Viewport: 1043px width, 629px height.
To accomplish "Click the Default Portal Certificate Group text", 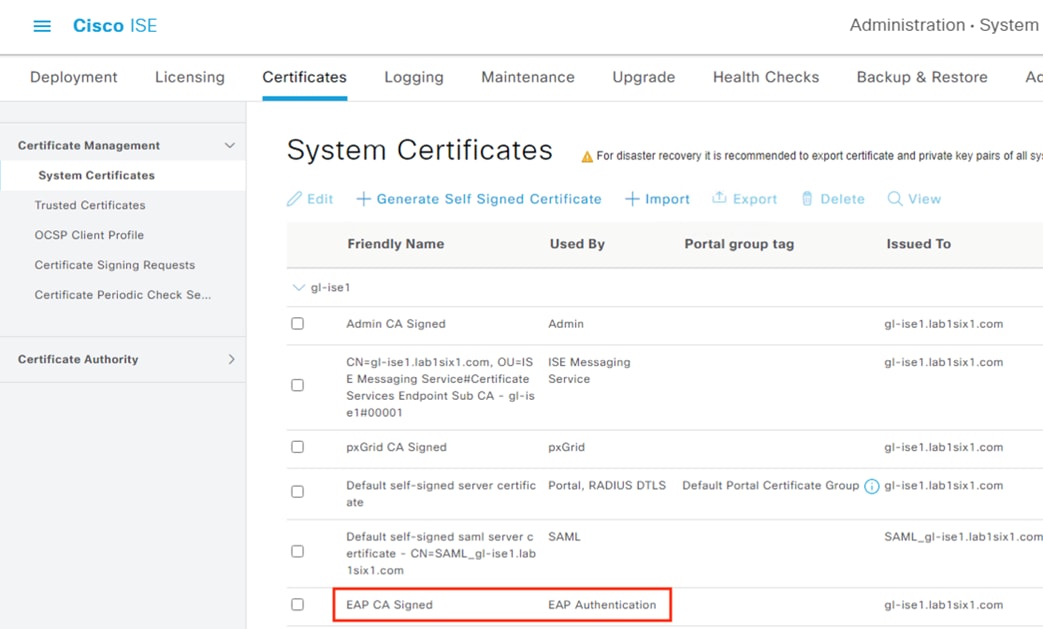I will tap(771, 485).
